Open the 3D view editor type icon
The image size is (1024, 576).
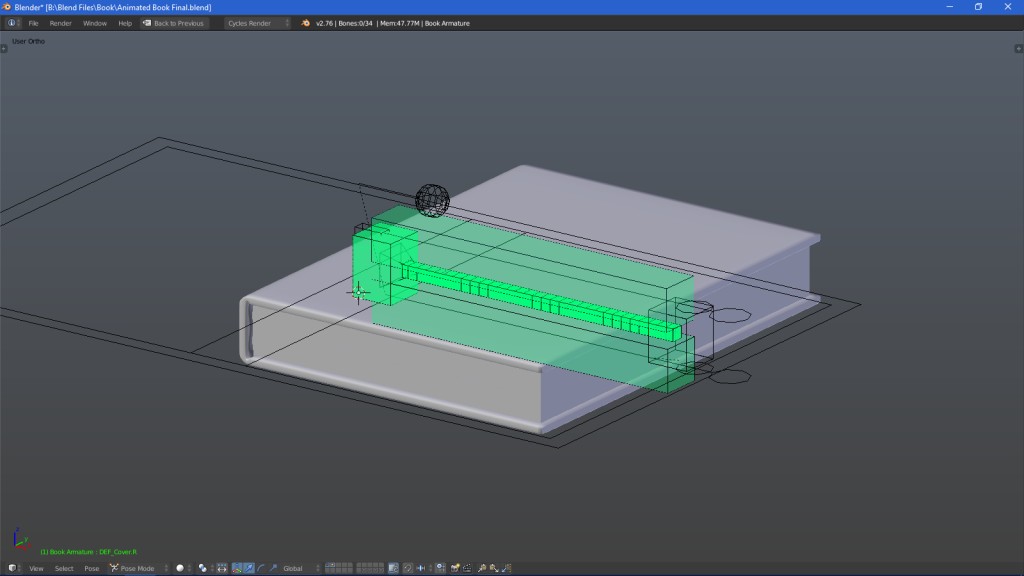[x=13, y=568]
